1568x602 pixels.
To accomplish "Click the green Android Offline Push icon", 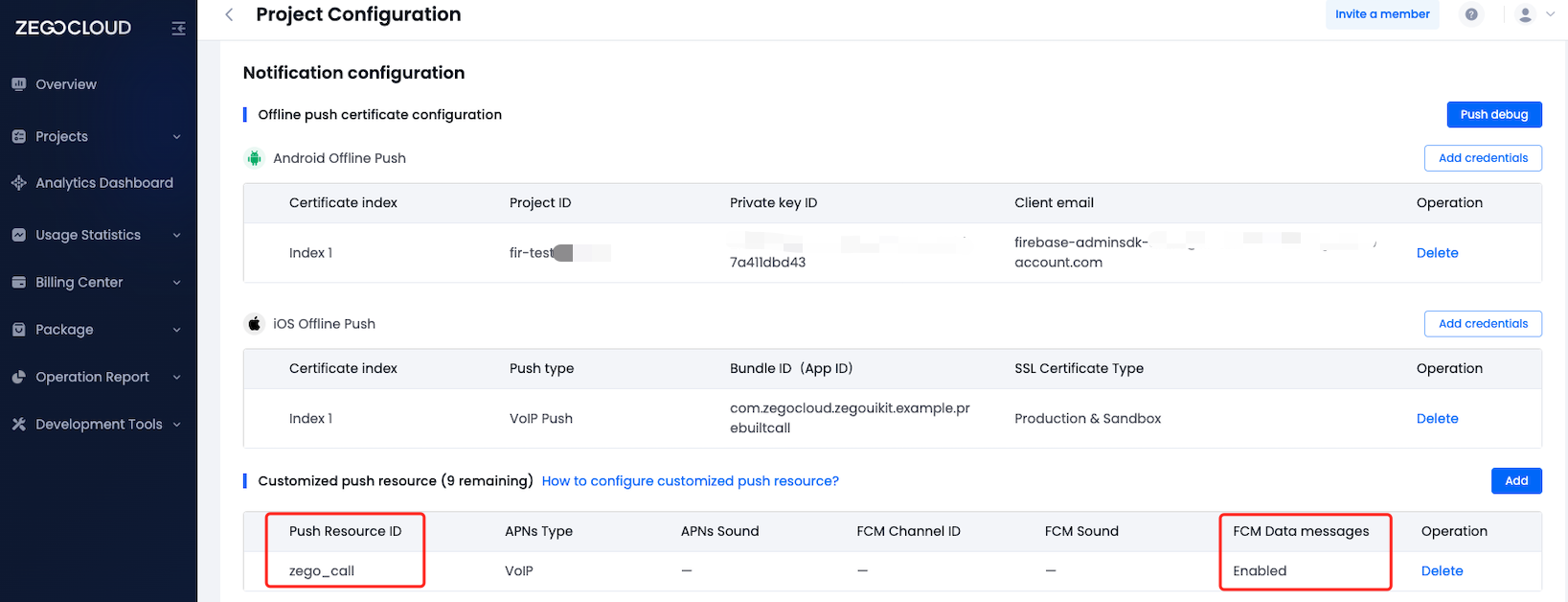I will tap(255, 158).
